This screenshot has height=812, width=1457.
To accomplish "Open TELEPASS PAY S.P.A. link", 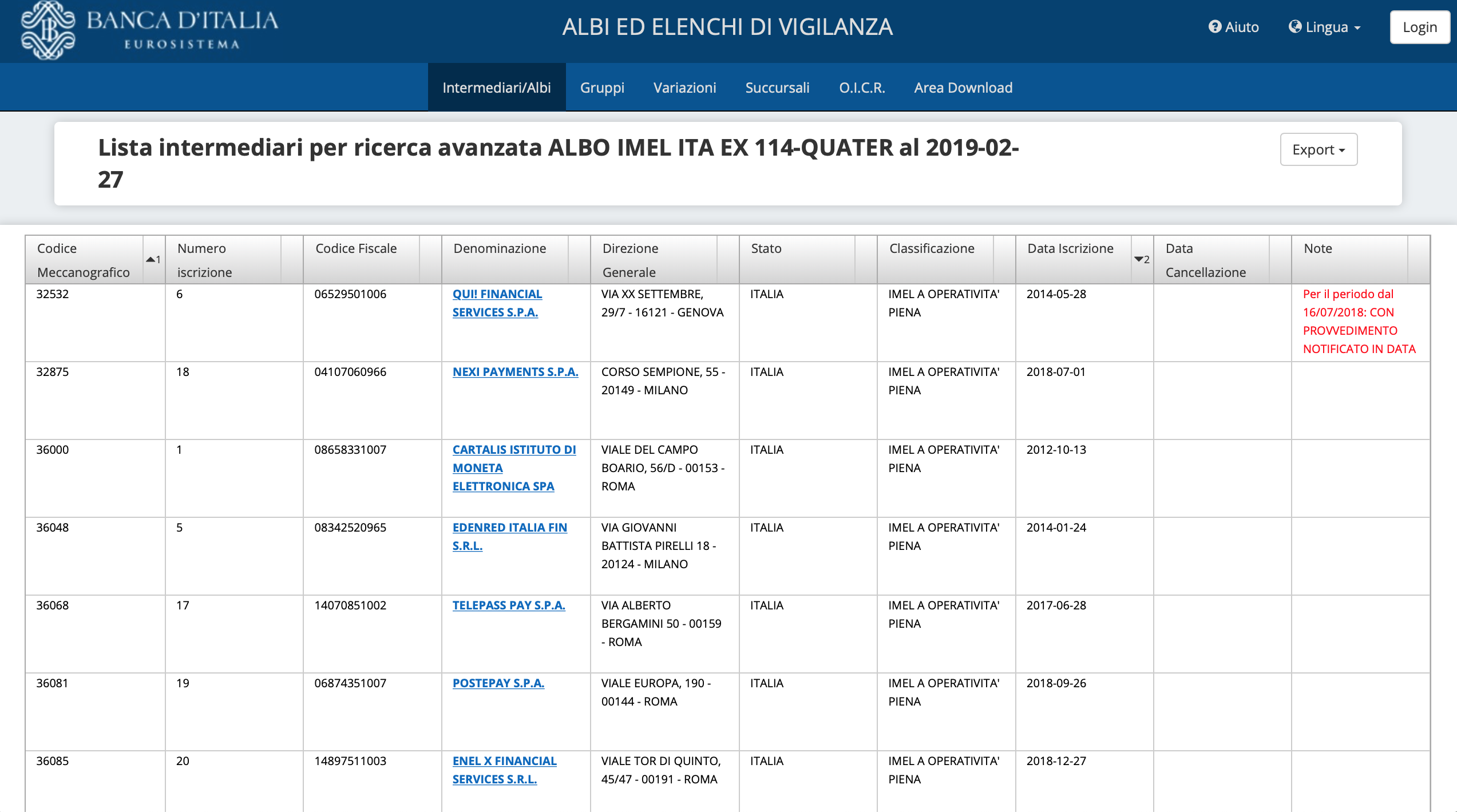I will pyautogui.click(x=509, y=605).
